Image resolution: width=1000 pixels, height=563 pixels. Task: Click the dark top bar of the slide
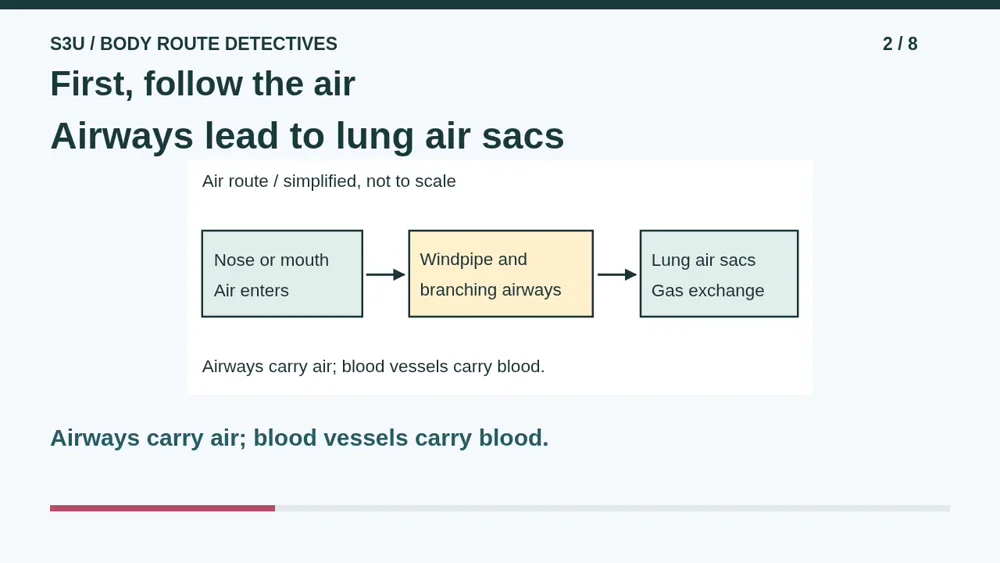point(500,4)
